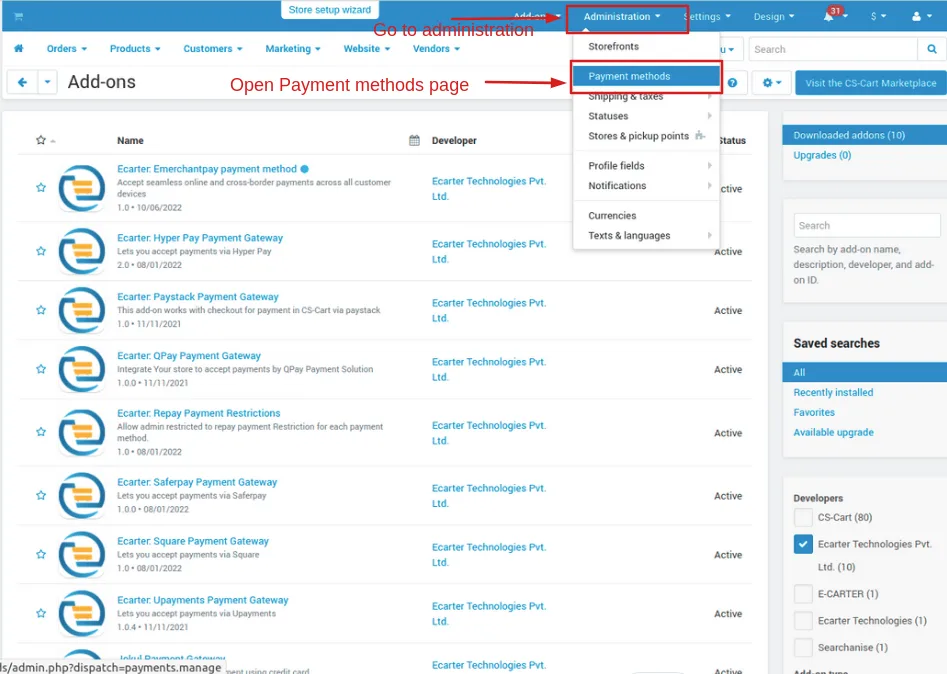This screenshot has width=947, height=674.
Task: Uncheck Ecarter Technologies Pvt. Ltd. (10) filter
Action: click(803, 544)
